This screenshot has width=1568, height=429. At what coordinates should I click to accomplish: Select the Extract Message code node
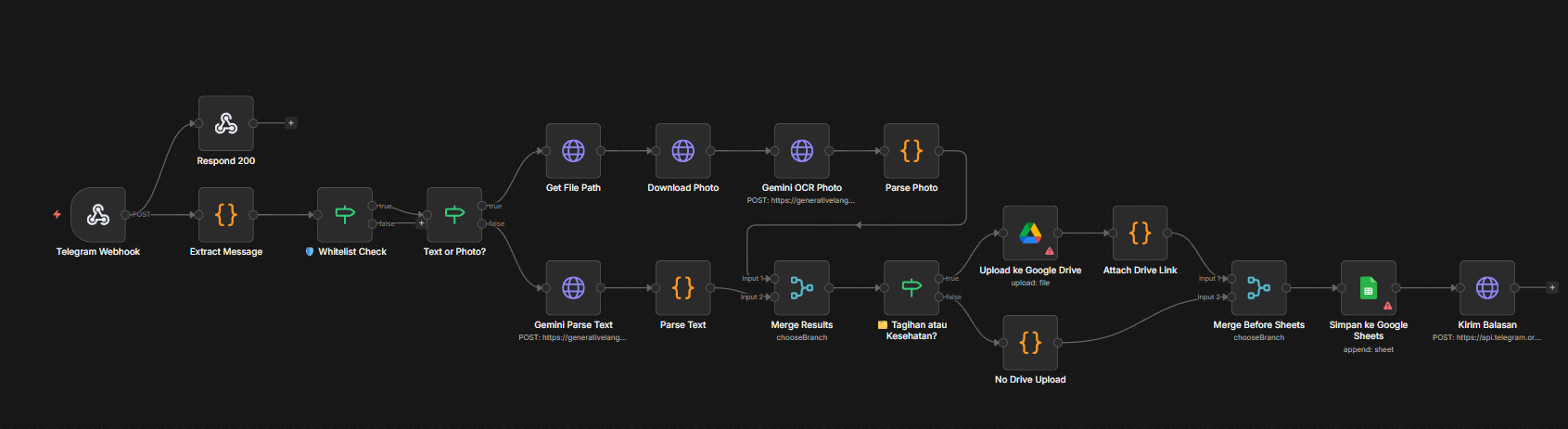pyautogui.click(x=226, y=215)
